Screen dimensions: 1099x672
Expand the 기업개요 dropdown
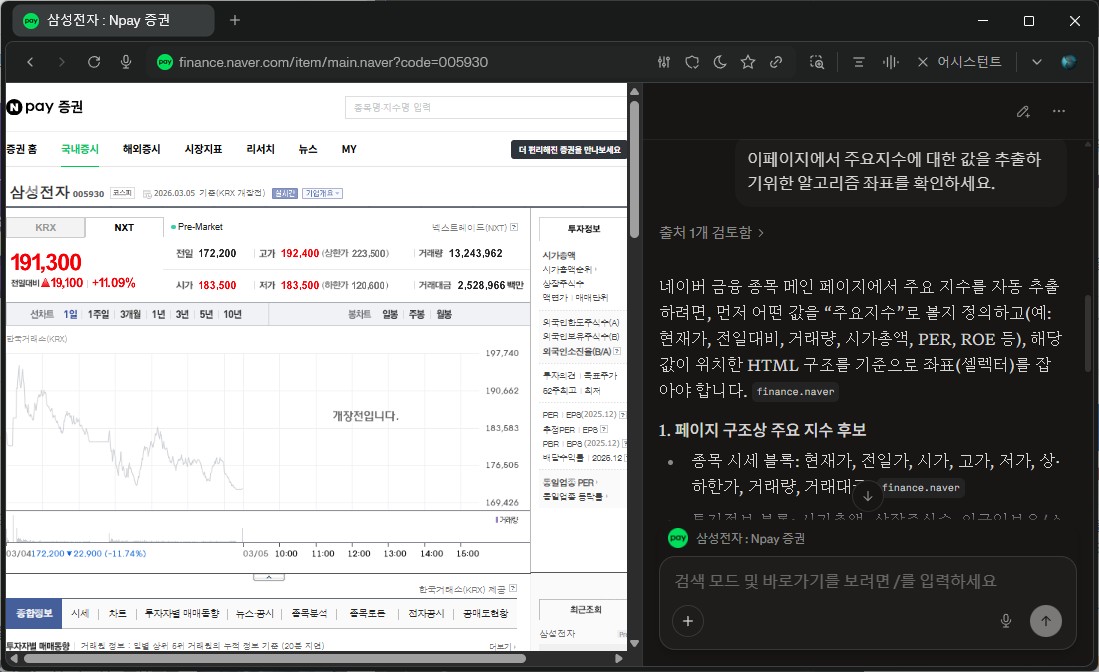point(323,193)
